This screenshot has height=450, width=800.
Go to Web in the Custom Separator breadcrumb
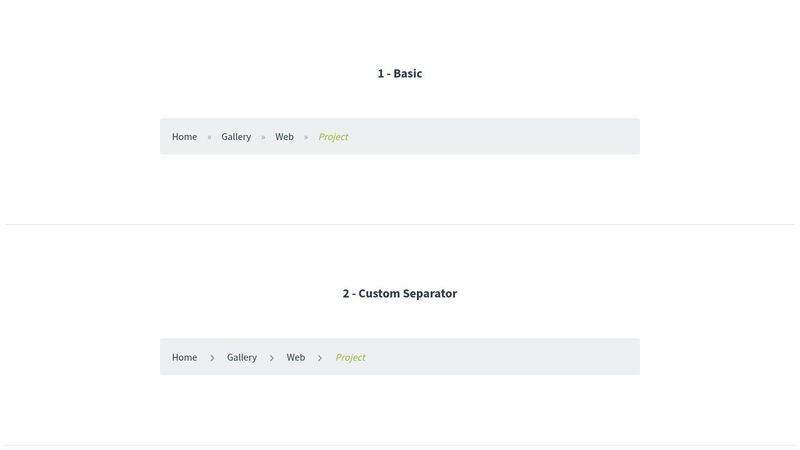pyautogui.click(x=295, y=358)
